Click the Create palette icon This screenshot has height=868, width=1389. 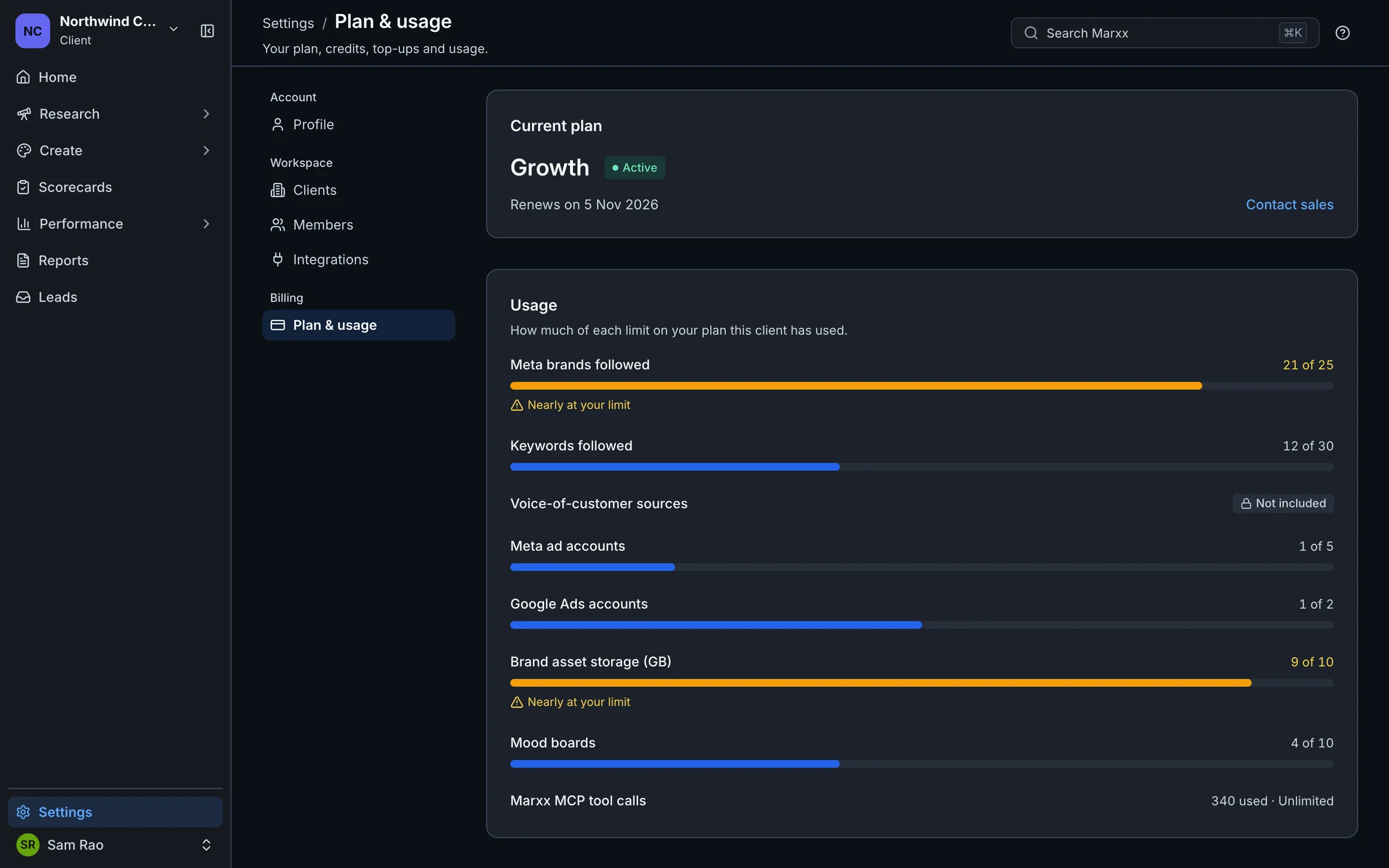(24, 150)
